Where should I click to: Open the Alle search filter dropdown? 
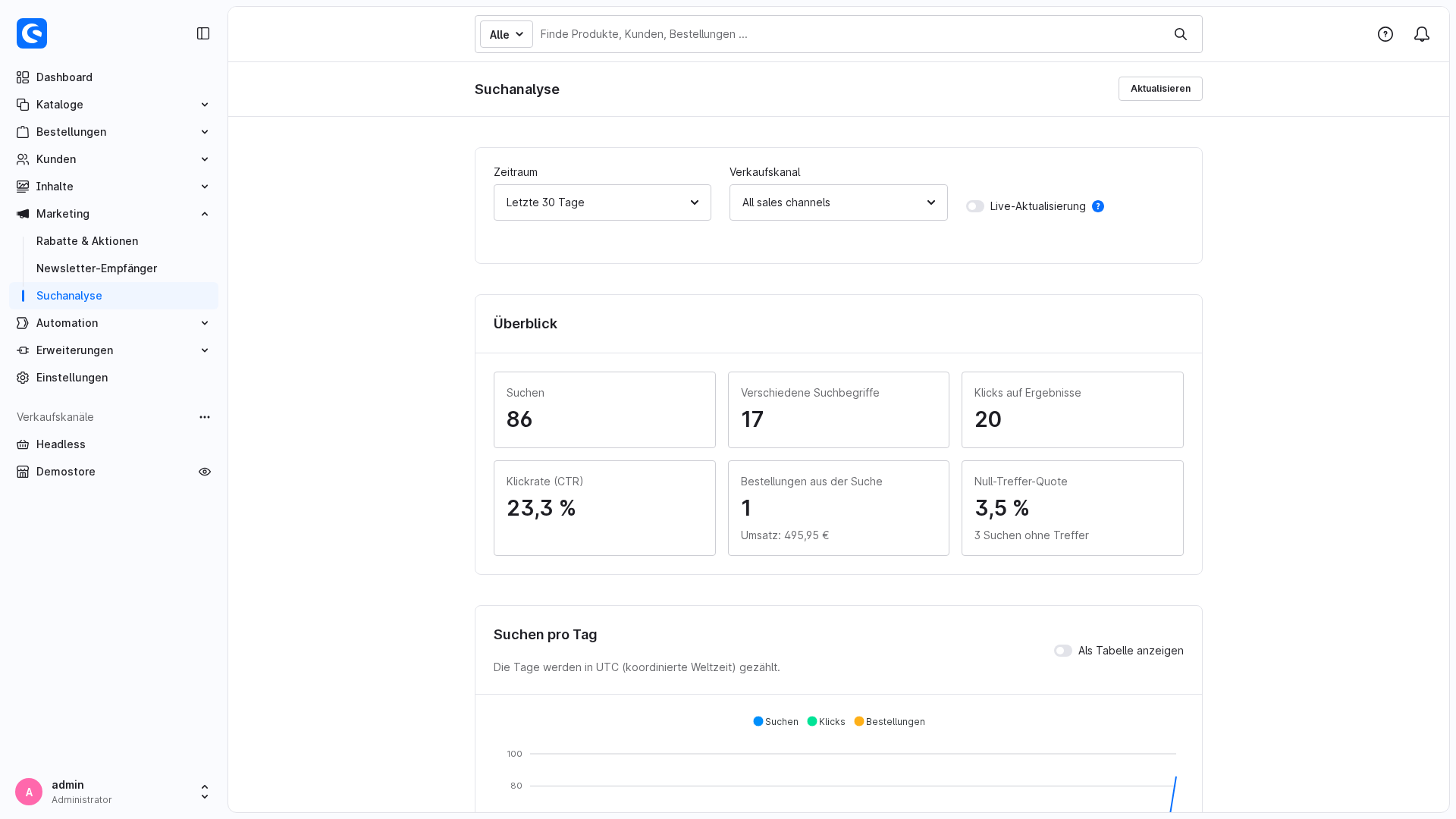coord(507,34)
